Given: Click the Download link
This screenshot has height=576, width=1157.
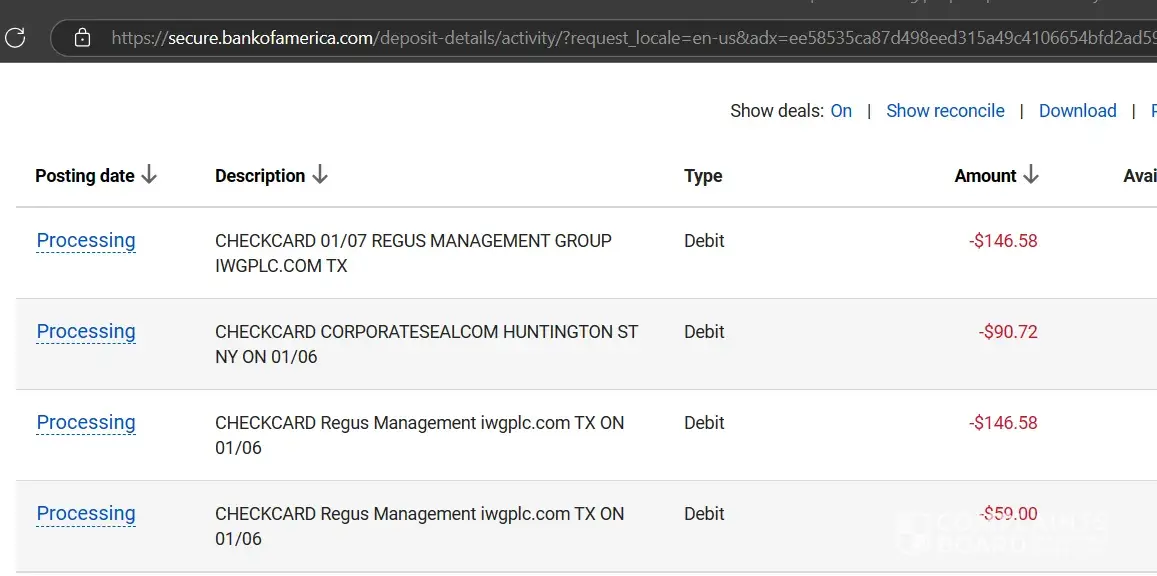Looking at the screenshot, I should 1077,111.
